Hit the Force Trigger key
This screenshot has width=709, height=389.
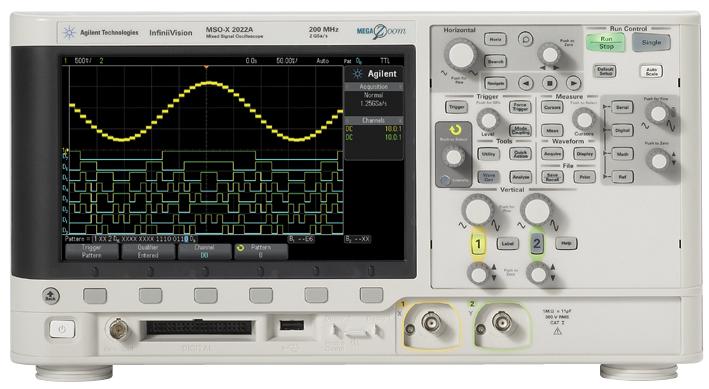[520, 107]
